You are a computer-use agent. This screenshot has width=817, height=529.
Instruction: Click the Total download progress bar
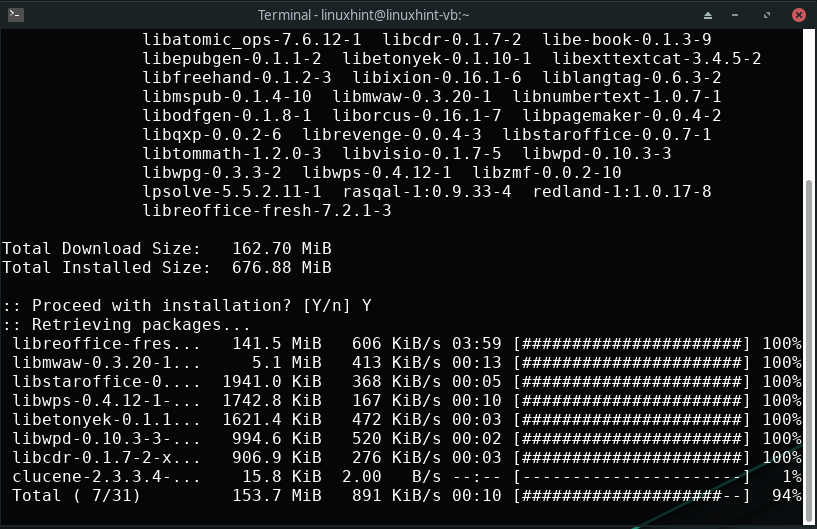[x=632, y=496]
